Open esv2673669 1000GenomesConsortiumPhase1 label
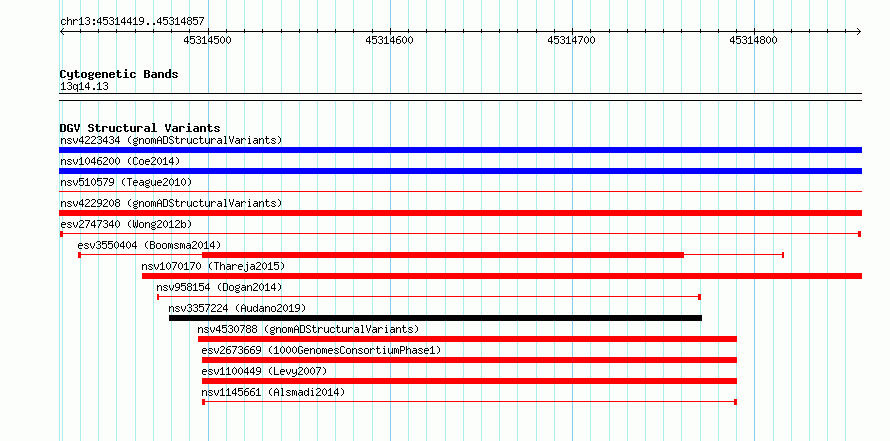This screenshot has width=890, height=441. [321, 350]
